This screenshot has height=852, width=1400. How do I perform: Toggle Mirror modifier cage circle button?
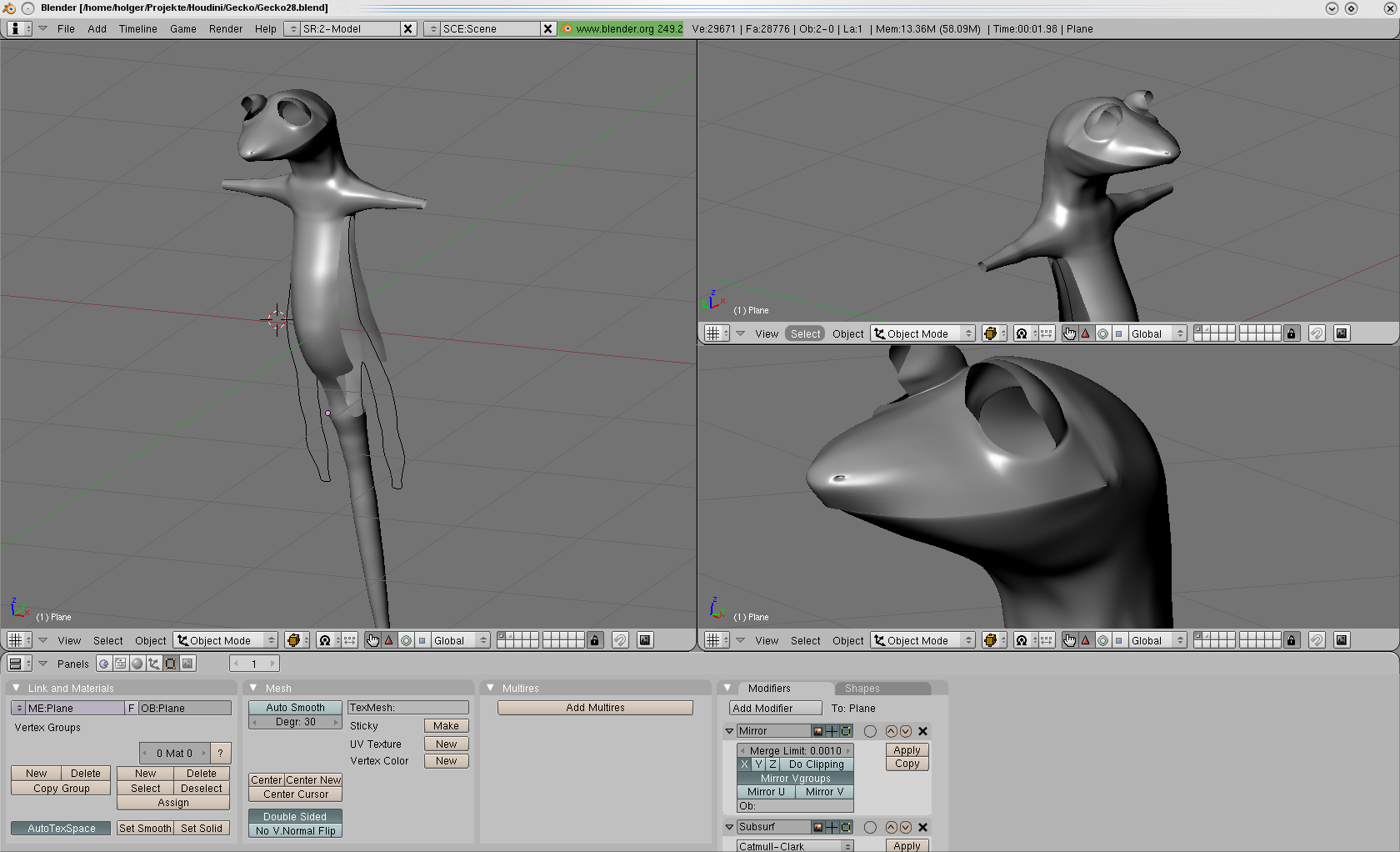(x=870, y=731)
